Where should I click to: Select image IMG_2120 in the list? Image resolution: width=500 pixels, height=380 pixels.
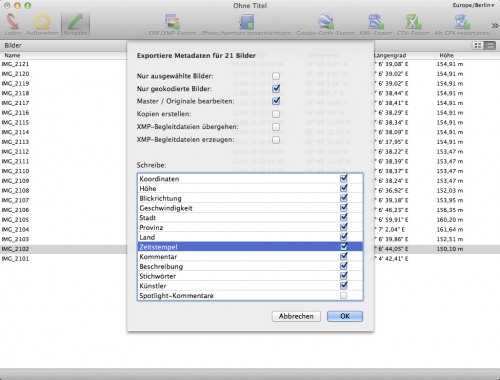pos(15,74)
